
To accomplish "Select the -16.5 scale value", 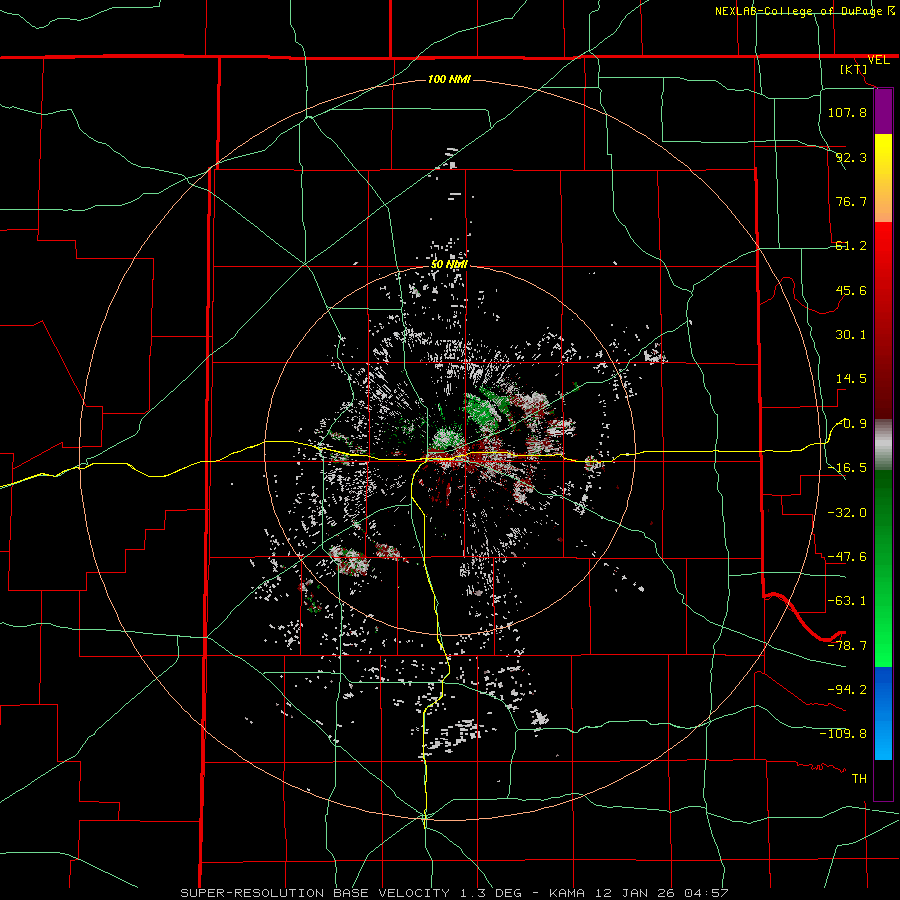I will (847, 468).
